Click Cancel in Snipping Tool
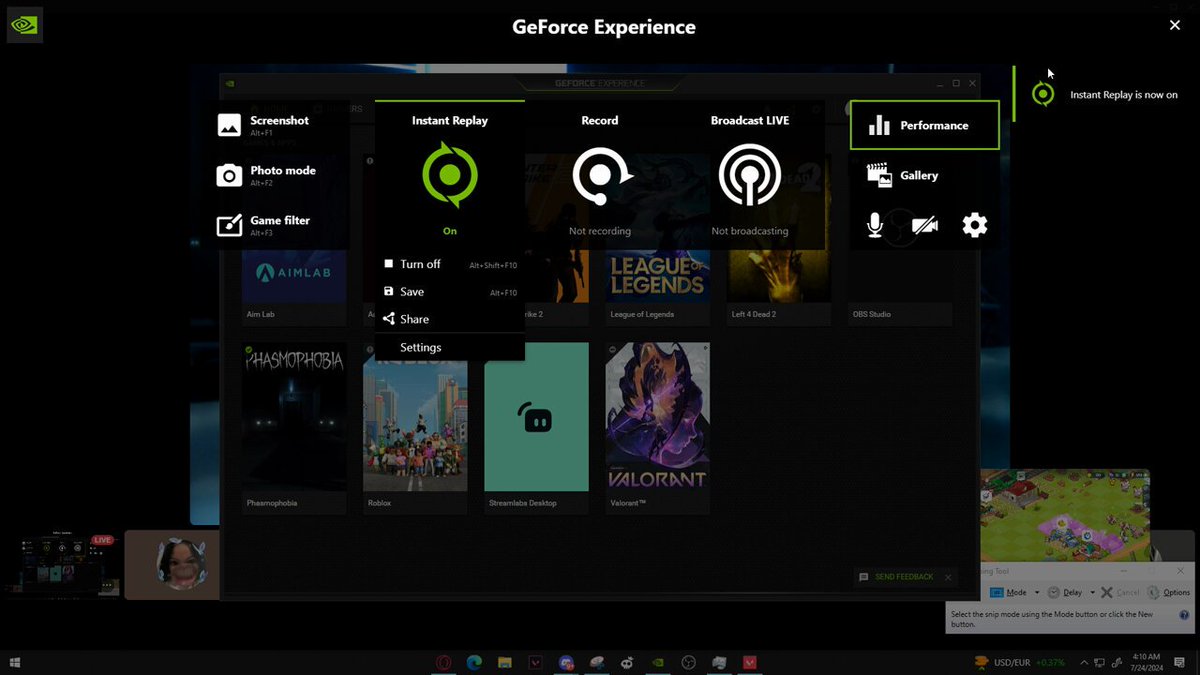The image size is (1200, 675). click(1120, 592)
